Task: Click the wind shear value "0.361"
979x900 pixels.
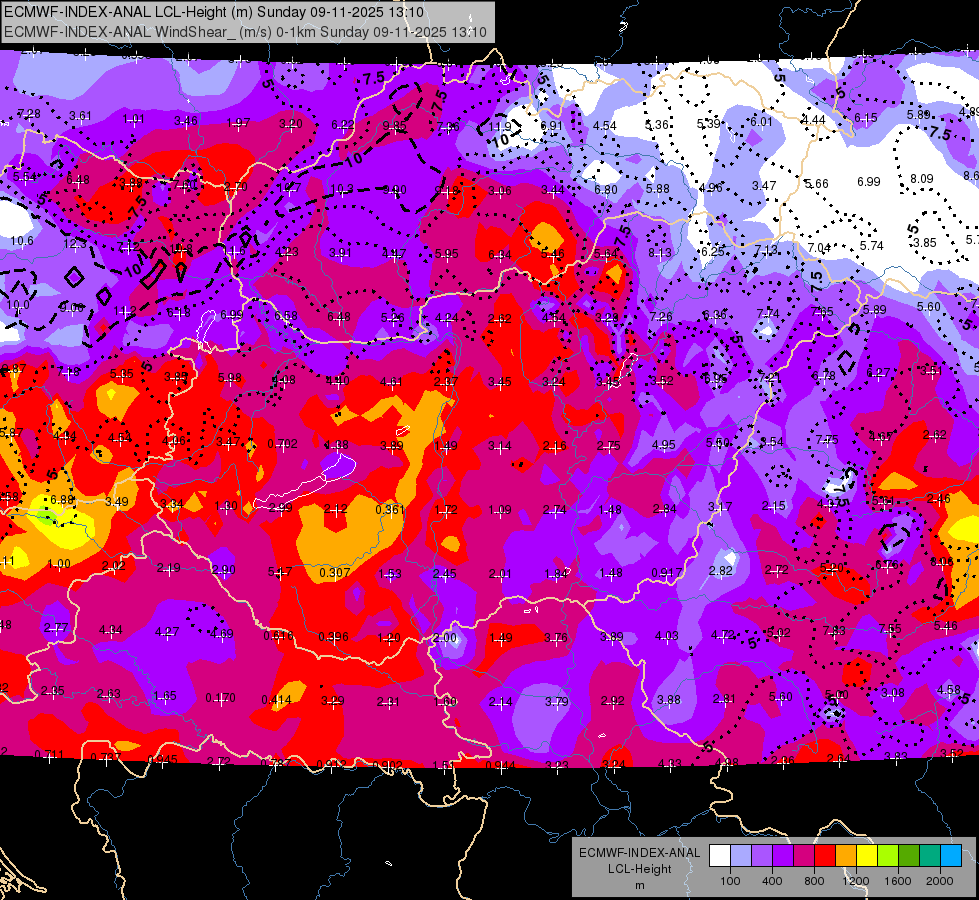Action: coord(390,510)
